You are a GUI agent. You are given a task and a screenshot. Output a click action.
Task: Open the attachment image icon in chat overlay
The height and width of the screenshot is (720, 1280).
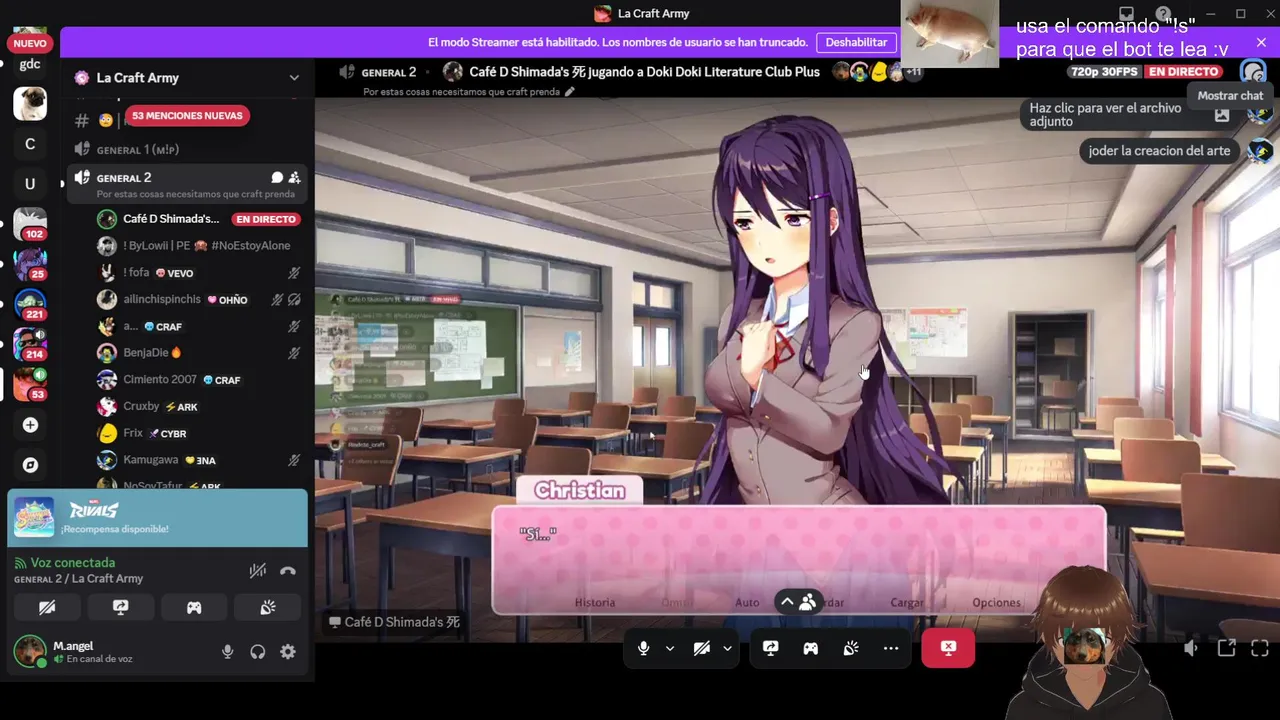[x=1221, y=115]
